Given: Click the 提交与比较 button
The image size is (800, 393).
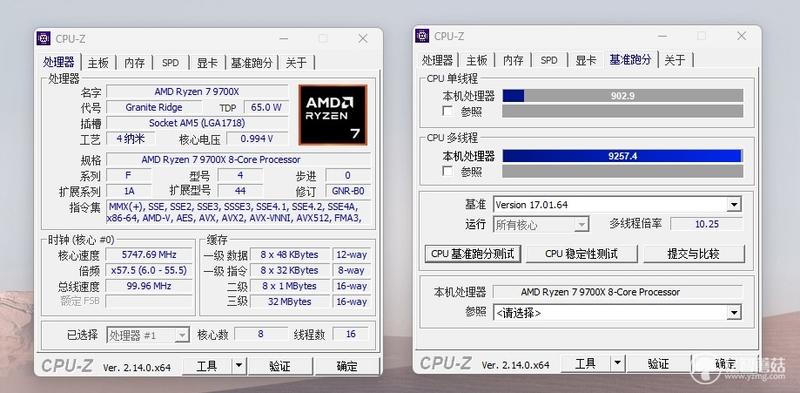Looking at the screenshot, I should click(x=694, y=254).
